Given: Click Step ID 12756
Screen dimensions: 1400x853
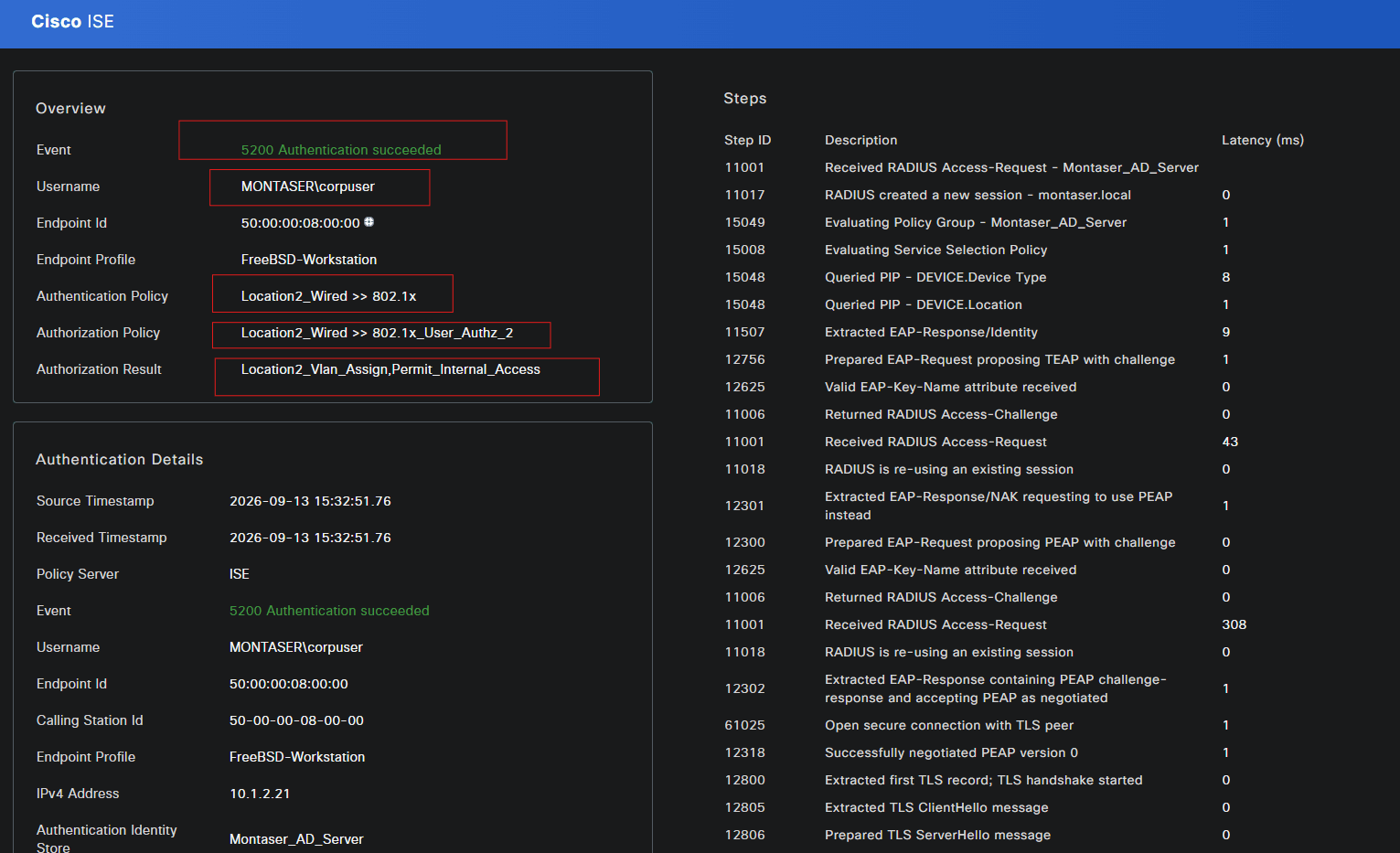Looking at the screenshot, I should pyautogui.click(x=744, y=359).
